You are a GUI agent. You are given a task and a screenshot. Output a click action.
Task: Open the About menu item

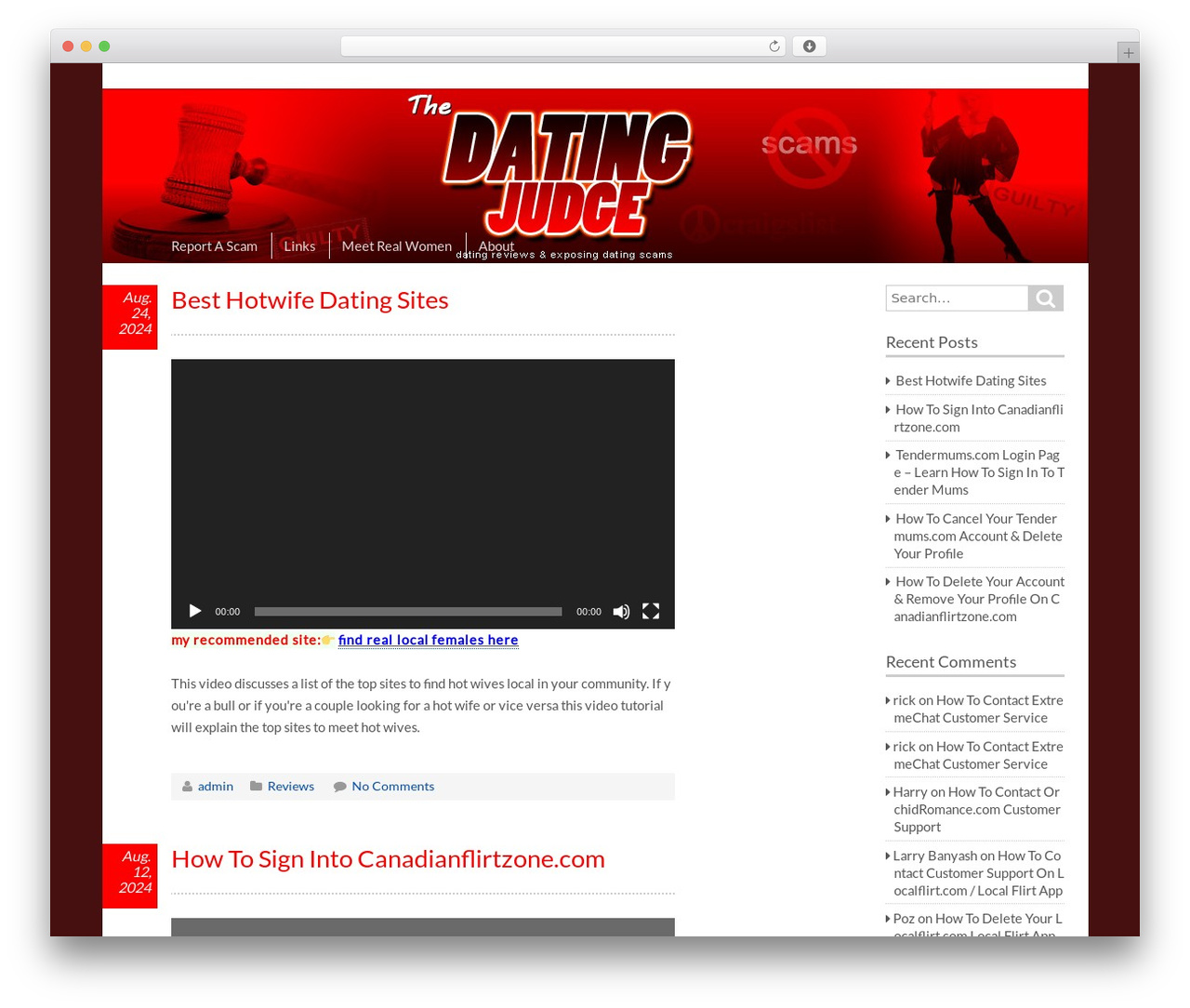coord(496,246)
